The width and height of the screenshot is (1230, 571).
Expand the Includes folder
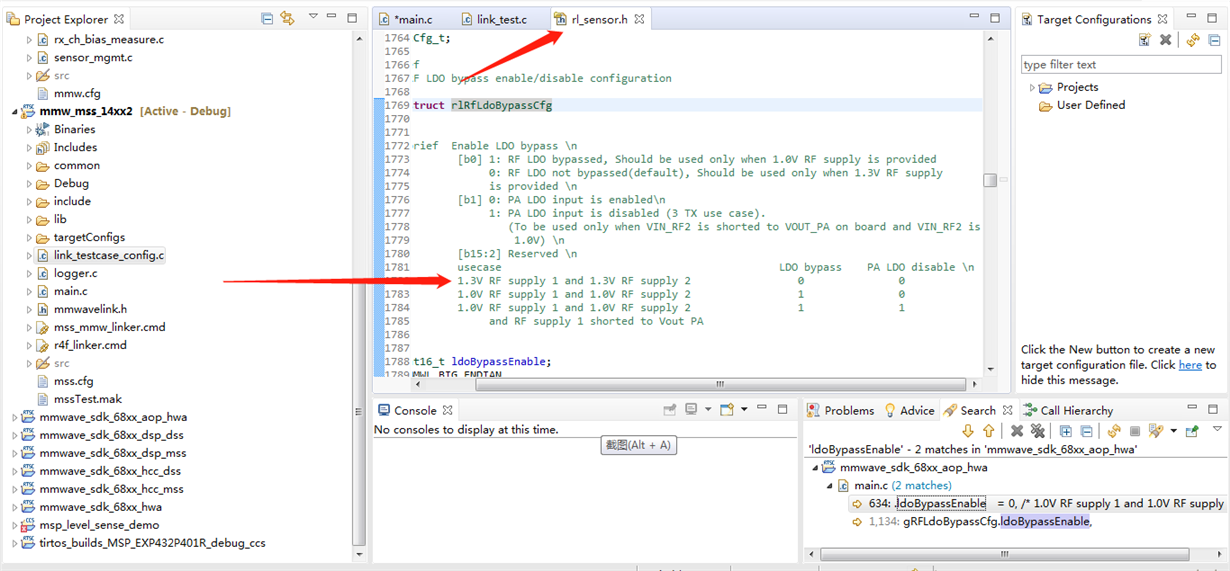click(29, 147)
